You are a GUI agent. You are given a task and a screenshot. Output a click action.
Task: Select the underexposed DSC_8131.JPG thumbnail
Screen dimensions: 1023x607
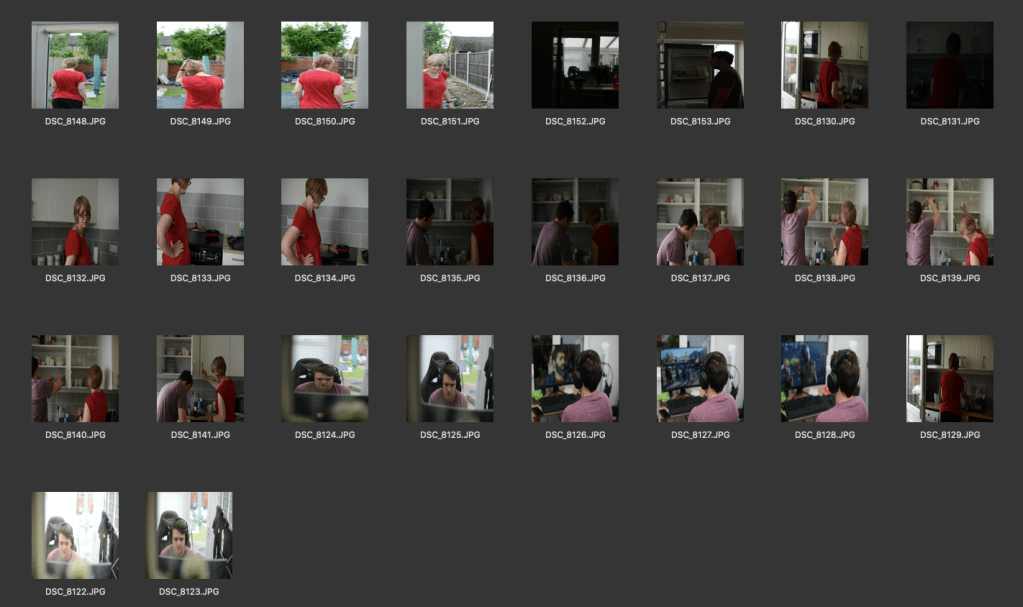(949, 65)
